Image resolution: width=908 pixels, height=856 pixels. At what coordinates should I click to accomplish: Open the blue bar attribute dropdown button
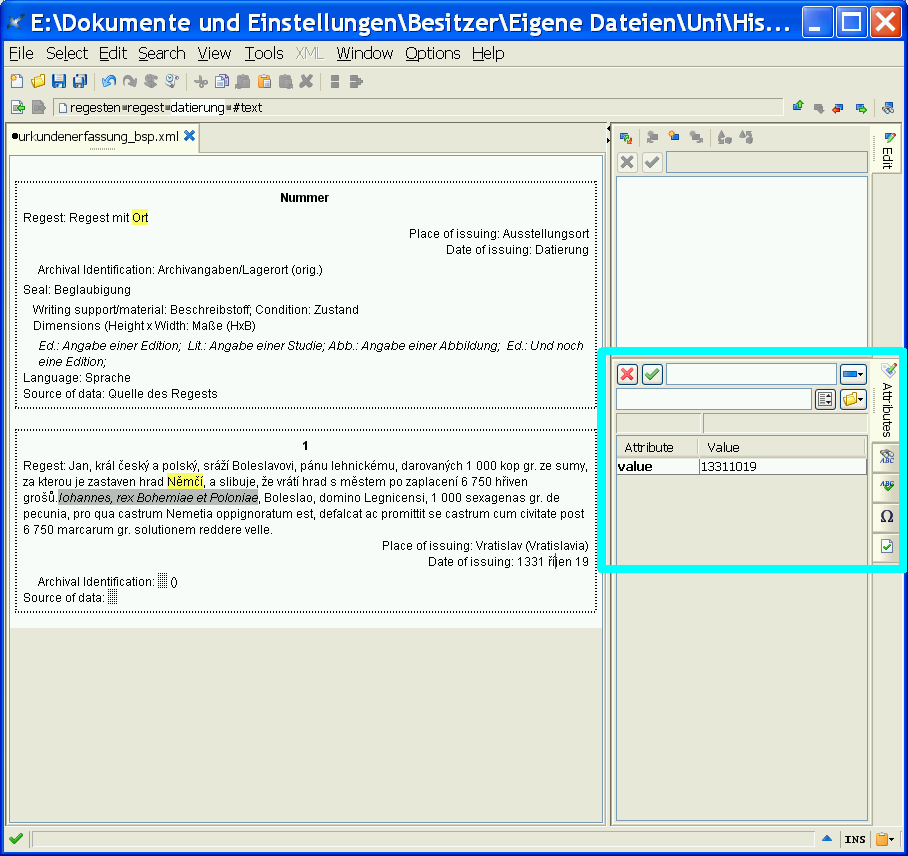853,374
